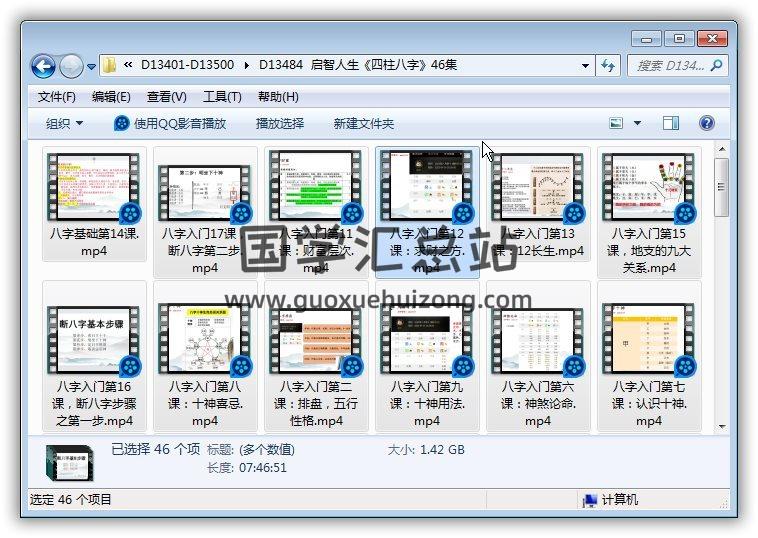Click the folder icon in address bar
Screen dimensions: 758x538
(x=110, y=65)
